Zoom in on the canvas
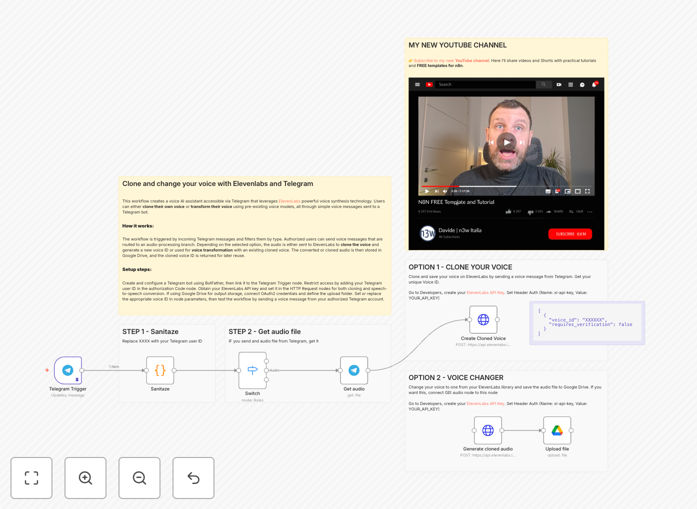The image size is (697, 509). (85, 478)
